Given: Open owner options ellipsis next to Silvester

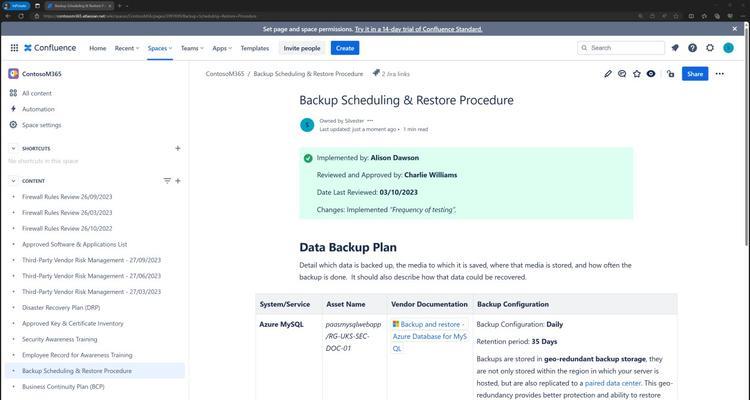Looking at the screenshot, I should (x=370, y=121).
